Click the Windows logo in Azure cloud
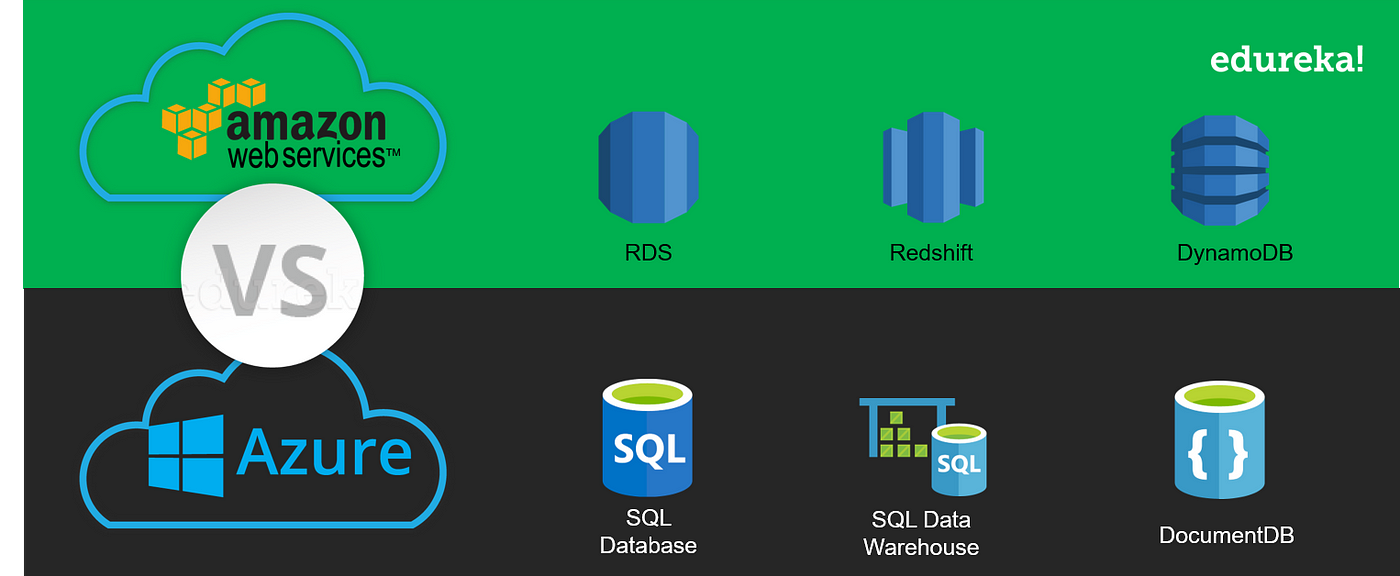 [186, 457]
